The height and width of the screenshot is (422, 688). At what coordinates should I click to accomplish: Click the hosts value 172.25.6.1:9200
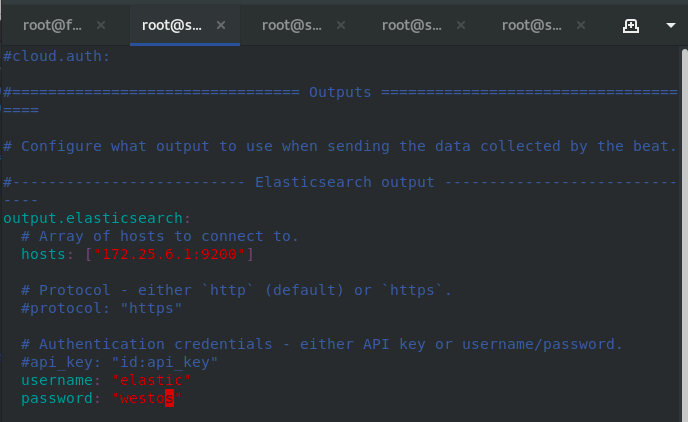pyautogui.click(x=169, y=254)
